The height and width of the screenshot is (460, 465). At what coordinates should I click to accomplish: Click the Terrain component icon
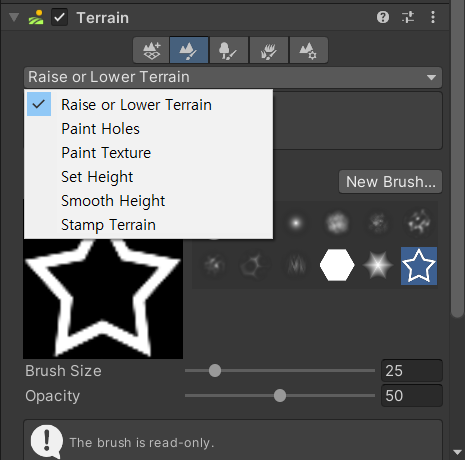pyautogui.click(x=36, y=17)
